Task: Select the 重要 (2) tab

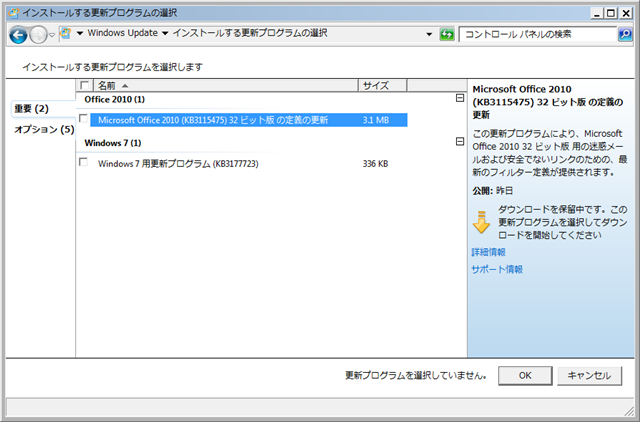Action: [32, 109]
